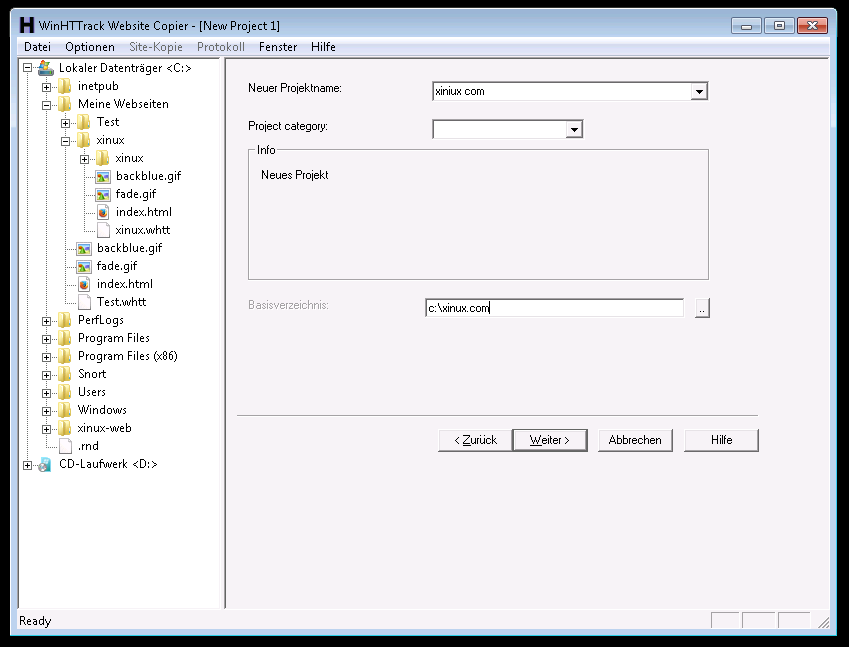The height and width of the screenshot is (647, 849).
Task: Open the Project category dropdown
Action: click(x=573, y=129)
